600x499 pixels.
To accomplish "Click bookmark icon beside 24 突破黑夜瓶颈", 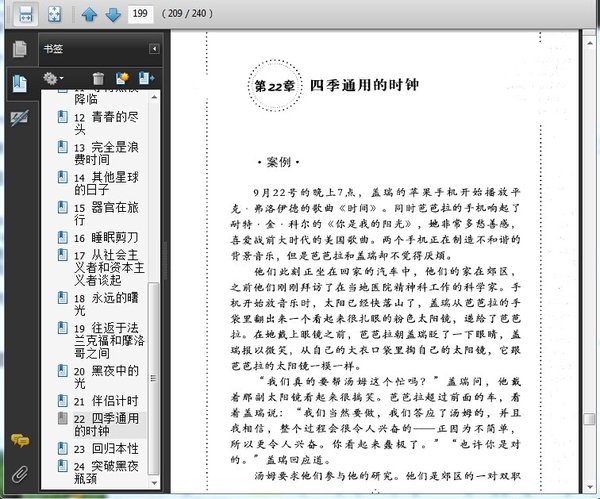I will coord(63,466).
